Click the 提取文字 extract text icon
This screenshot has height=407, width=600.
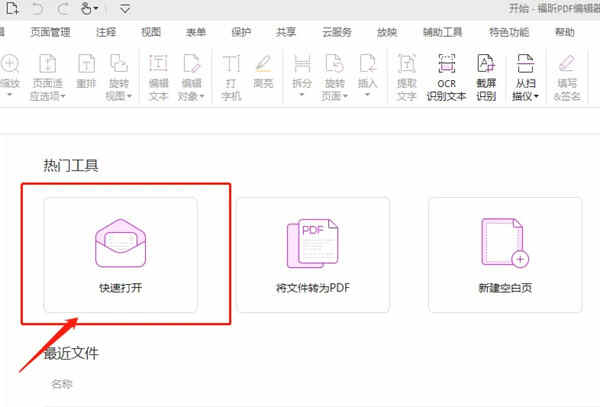pos(406,74)
